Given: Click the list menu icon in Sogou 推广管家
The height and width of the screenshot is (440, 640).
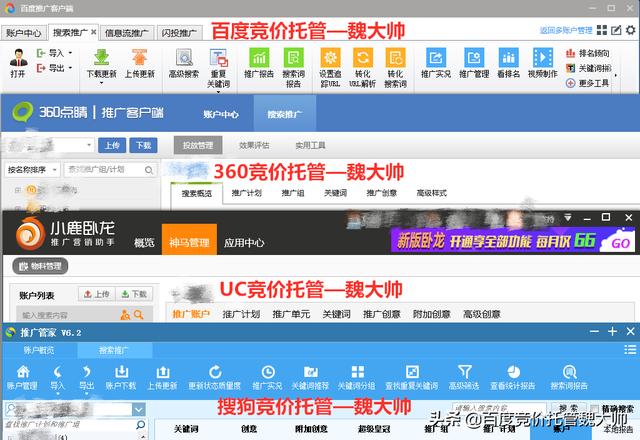Looking at the screenshot, I should pyautogui.click(x=630, y=350).
